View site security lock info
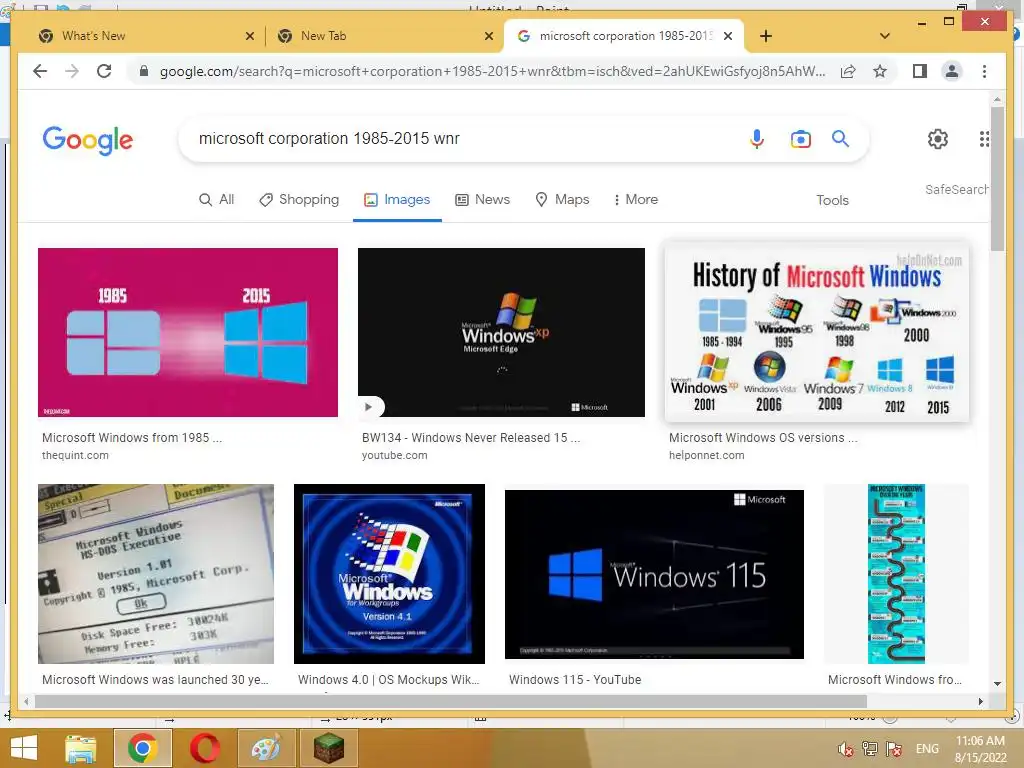The height and width of the screenshot is (768, 1024). point(144,71)
